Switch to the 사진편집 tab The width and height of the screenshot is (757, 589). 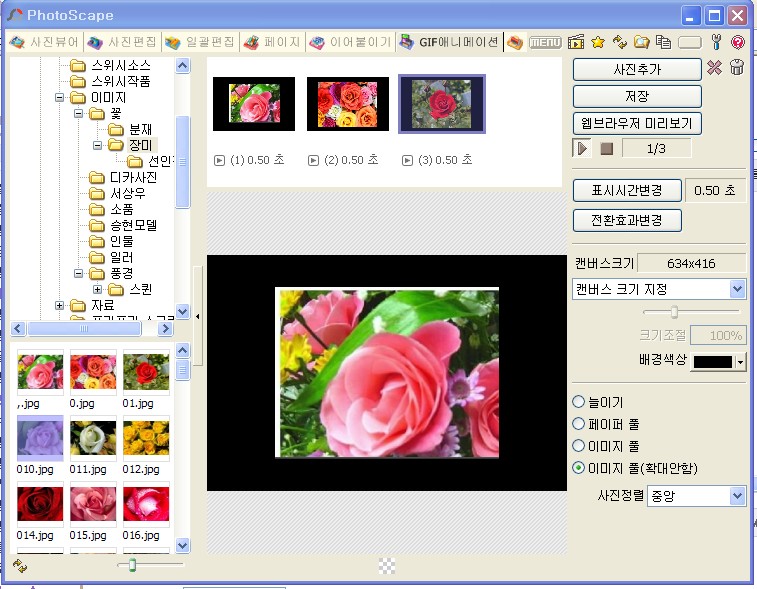pyautogui.click(x=122, y=42)
